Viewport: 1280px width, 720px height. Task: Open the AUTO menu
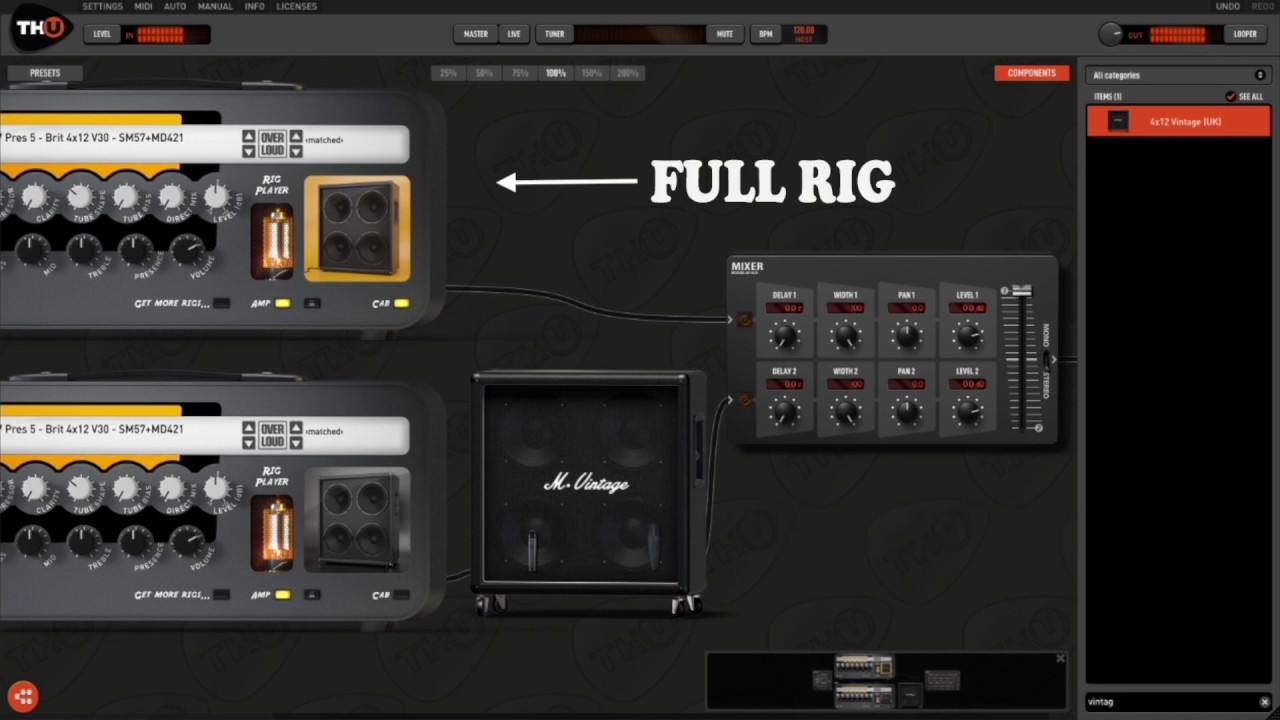pos(175,6)
